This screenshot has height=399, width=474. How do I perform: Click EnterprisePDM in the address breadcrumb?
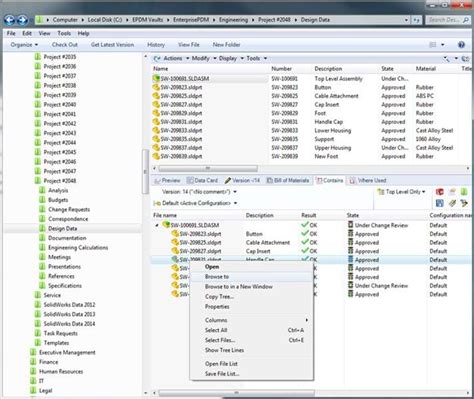point(191,20)
